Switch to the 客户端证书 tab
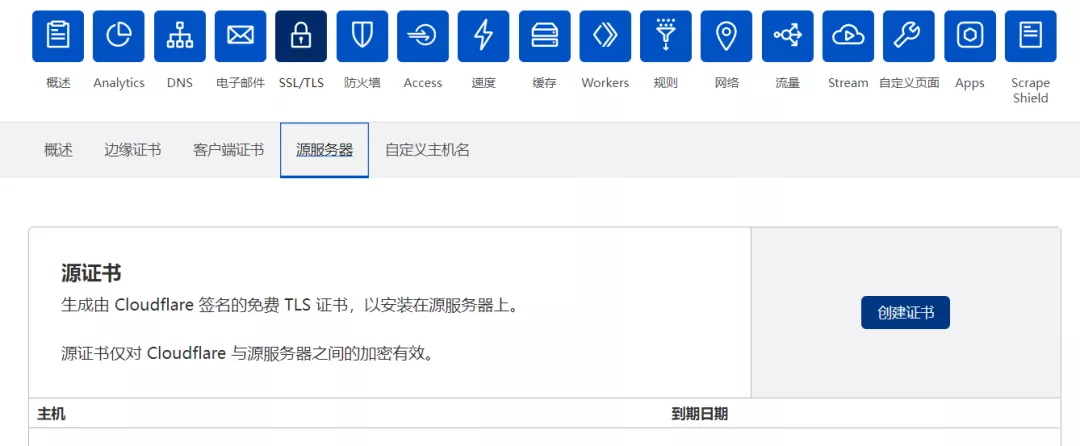The image size is (1080, 446). click(x=229, y=150)
